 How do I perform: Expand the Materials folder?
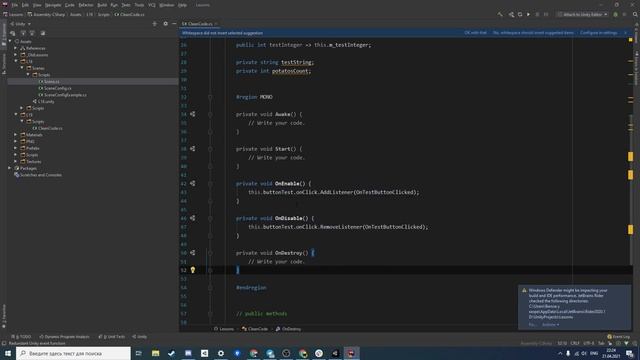point(16,135)
